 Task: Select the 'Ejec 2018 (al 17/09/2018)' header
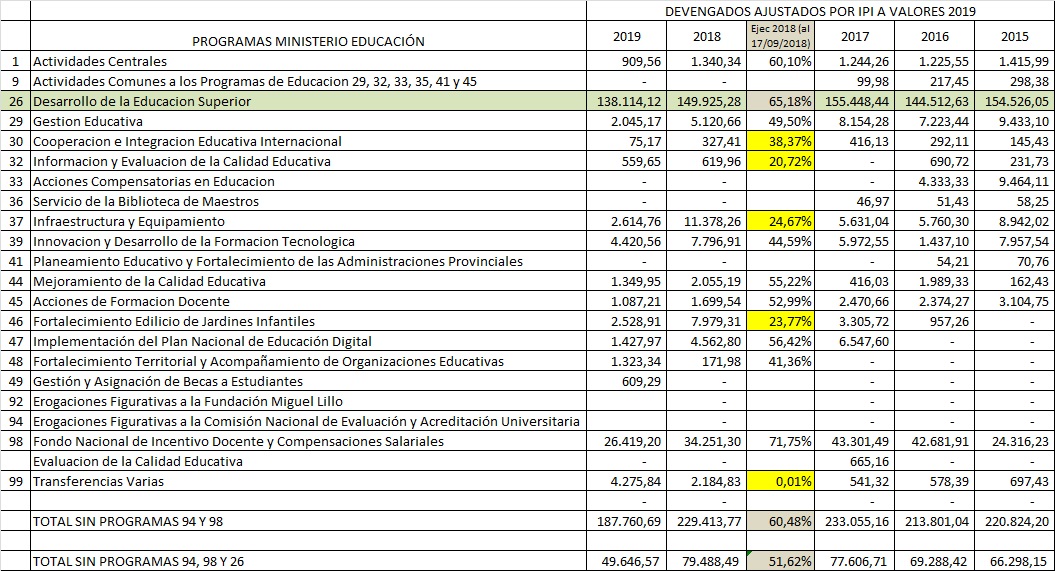782,36
